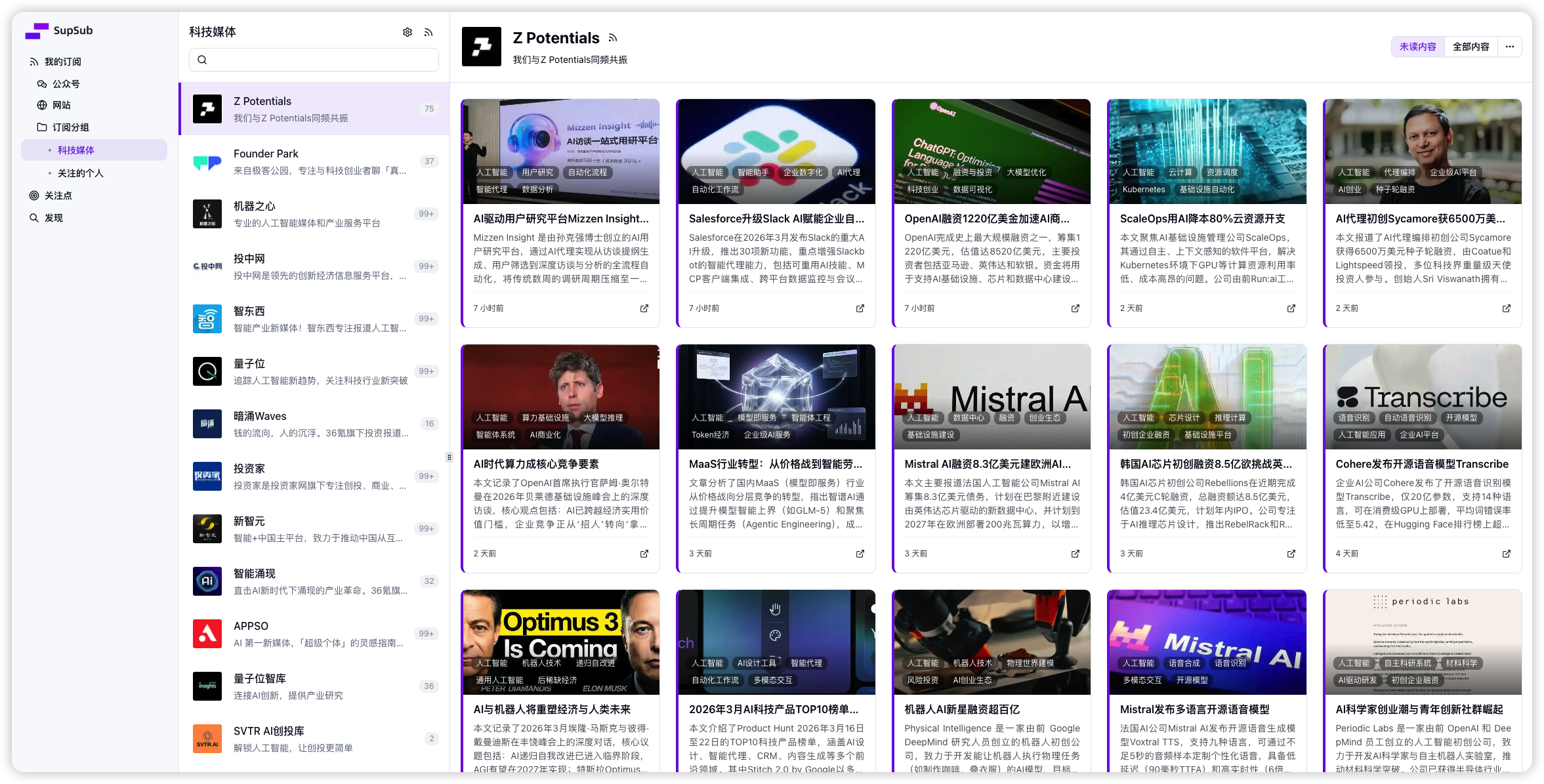Viewport: 1544px width, 784px height.
Task: Open 公众号 in sidebar
Action: pyautogui.click(x=94, y=84)
